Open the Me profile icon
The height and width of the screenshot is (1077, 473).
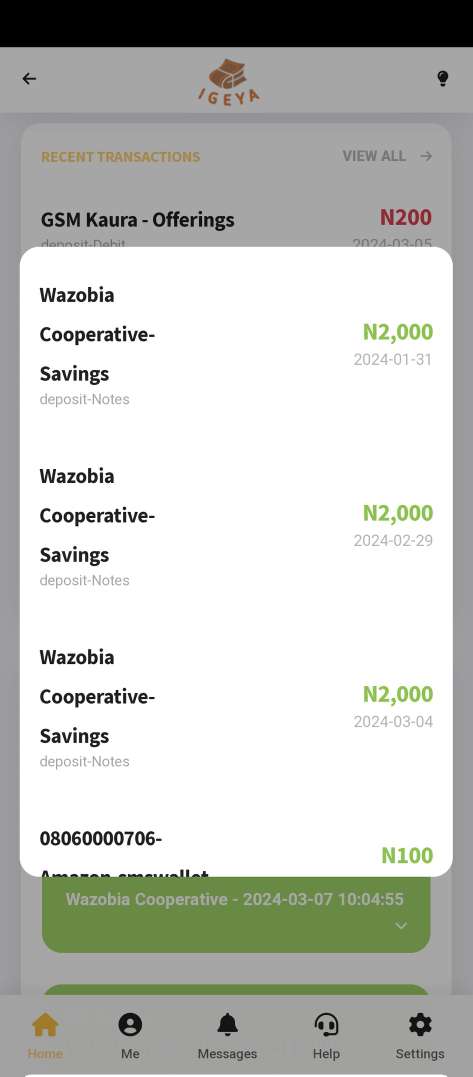coord(130,1025)
